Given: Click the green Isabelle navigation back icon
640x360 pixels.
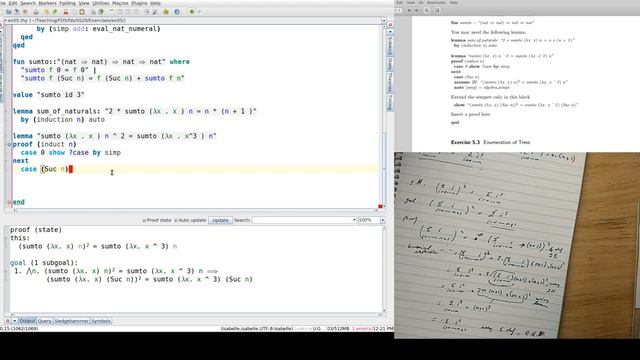Looking at the screenshot, I should (191, 12).
